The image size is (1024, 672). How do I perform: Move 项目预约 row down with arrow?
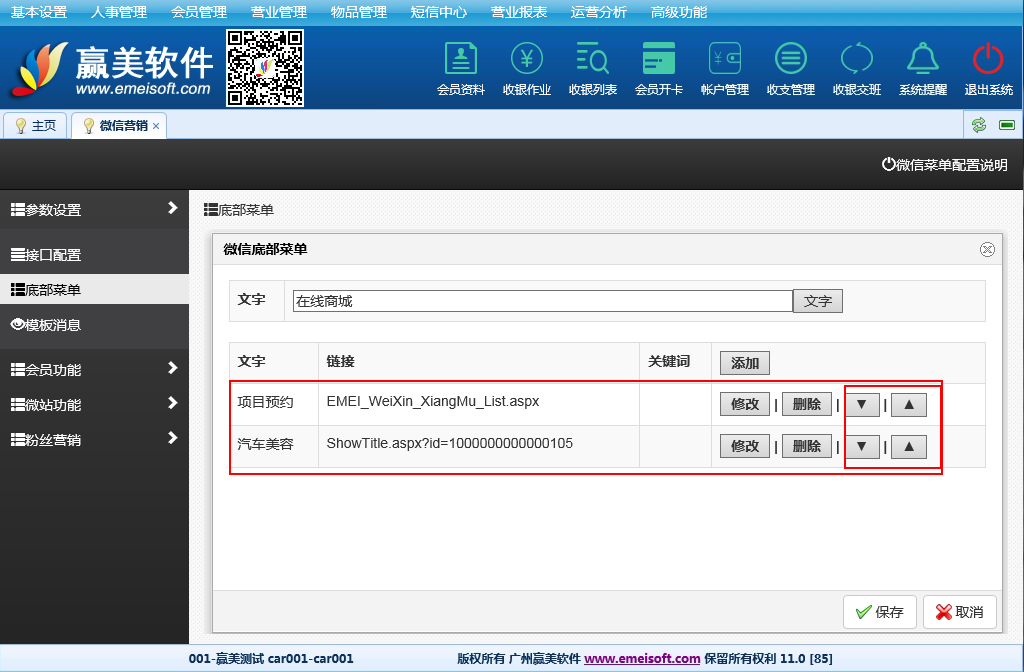[862, 405]
